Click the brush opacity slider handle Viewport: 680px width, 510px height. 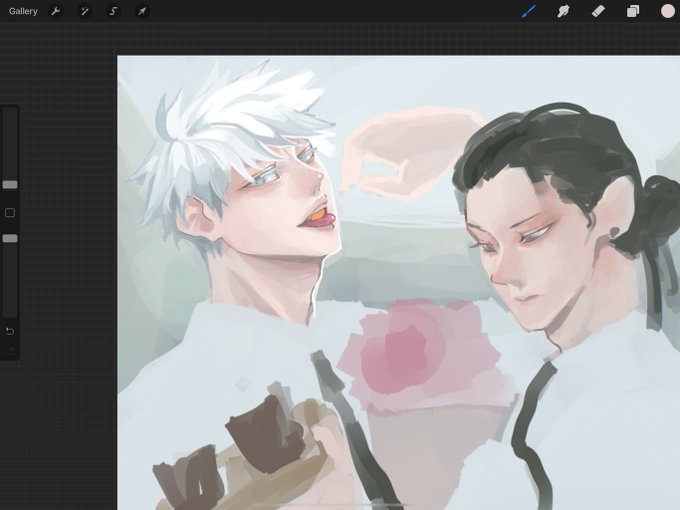coord(10,239)
